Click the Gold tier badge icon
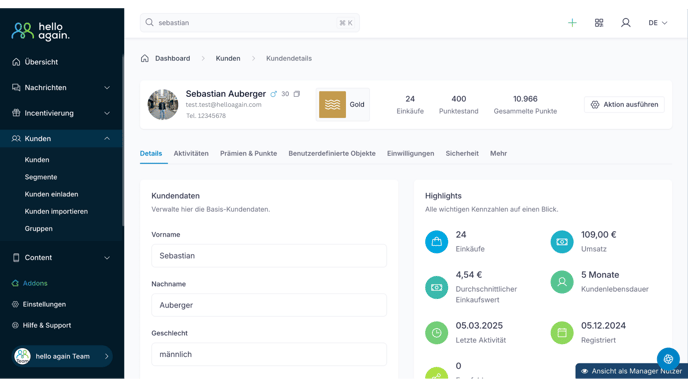688x387 pixels. tap(332, 104)
